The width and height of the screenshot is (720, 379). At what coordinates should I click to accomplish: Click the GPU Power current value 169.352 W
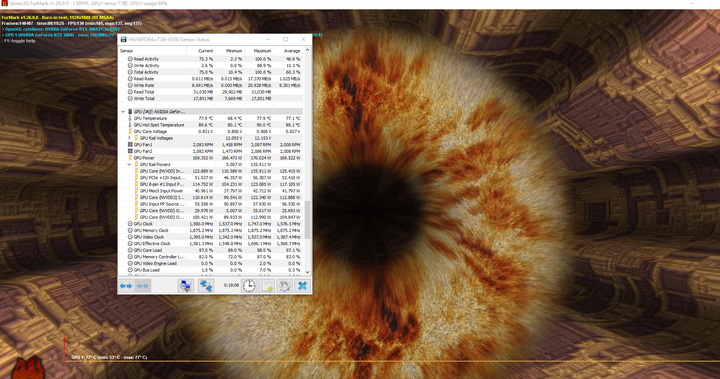(x=203, y=158)
